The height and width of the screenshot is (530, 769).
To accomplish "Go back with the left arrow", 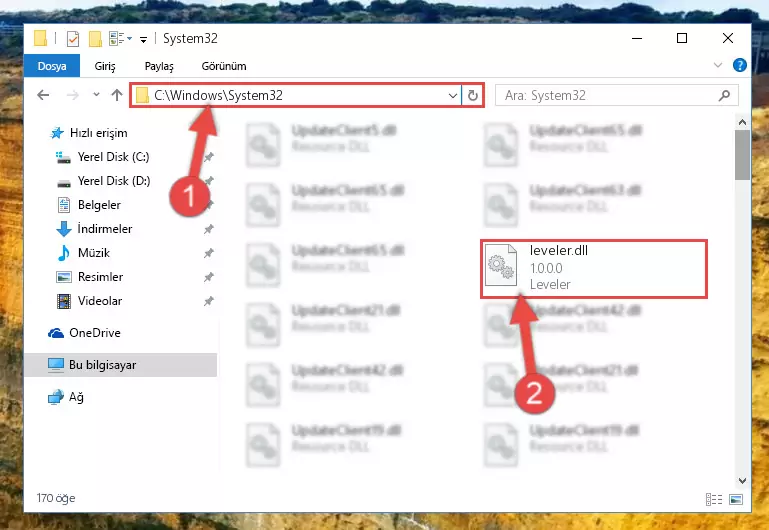I will tap(43, 95).
